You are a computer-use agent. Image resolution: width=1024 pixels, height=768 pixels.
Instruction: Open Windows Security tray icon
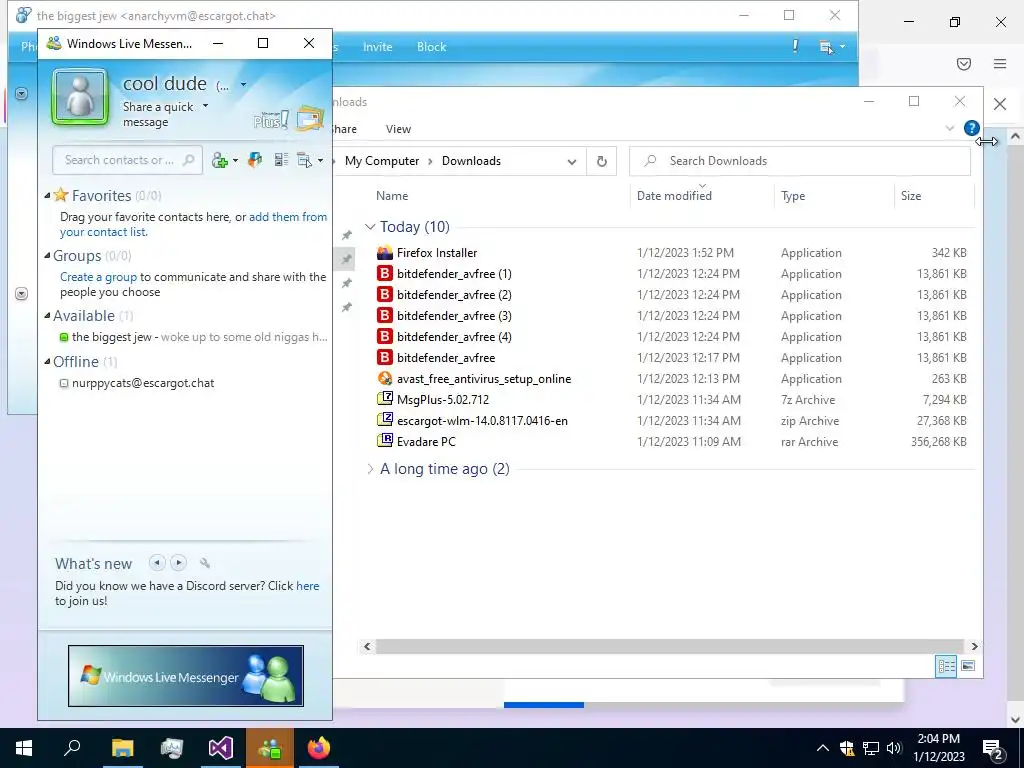[x=847, y=748]
